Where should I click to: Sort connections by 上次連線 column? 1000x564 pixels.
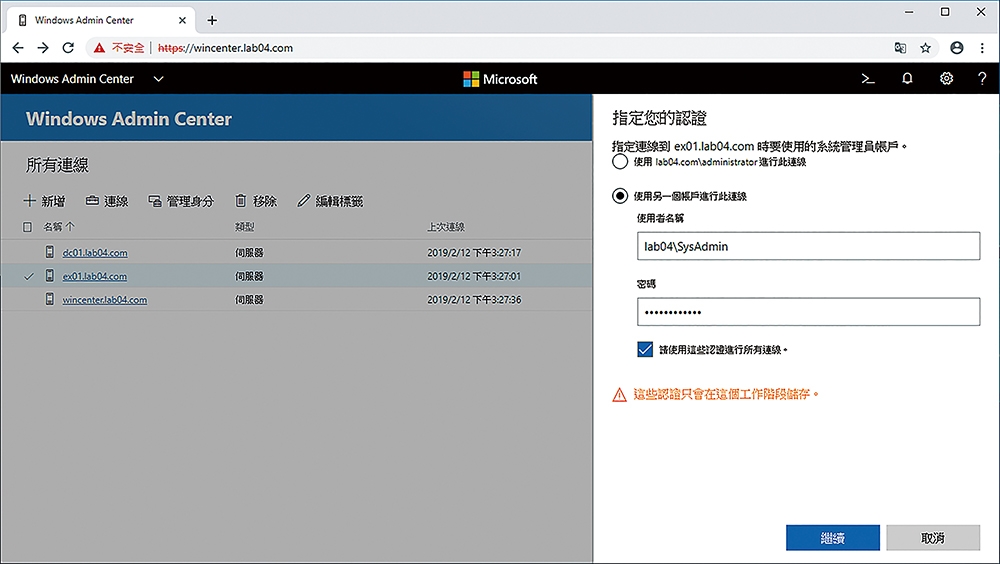(446, 226)
